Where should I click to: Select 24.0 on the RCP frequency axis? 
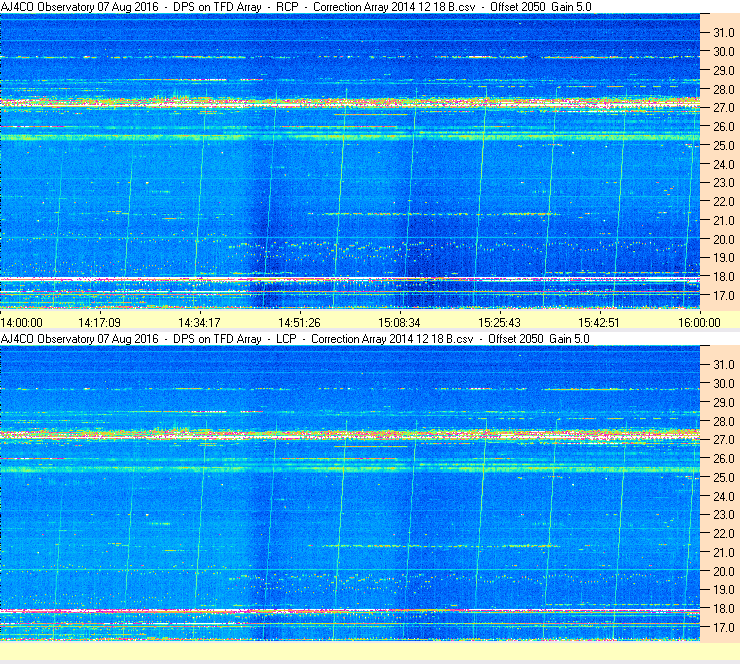coord(723,164)
